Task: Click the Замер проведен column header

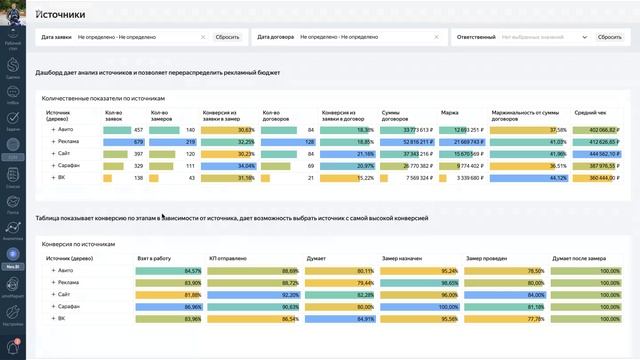Action: 487,258
